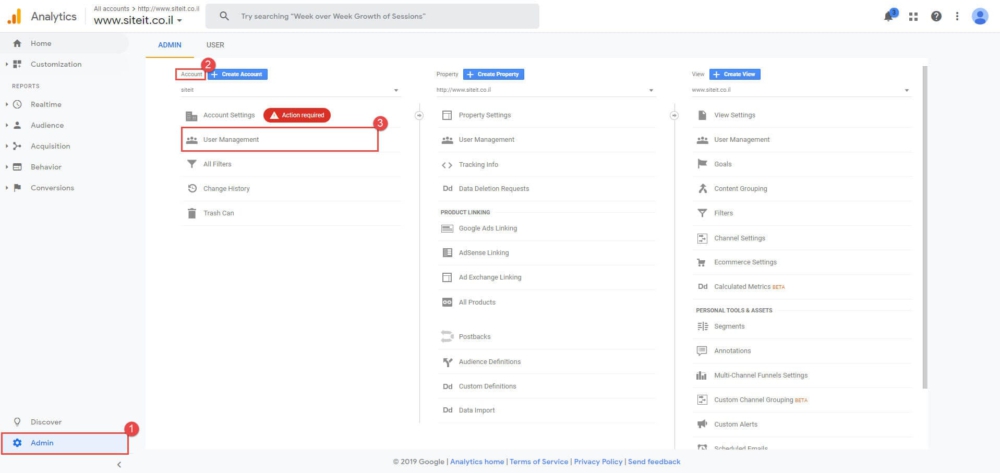
Task: Click the Home house icon
Action: [17, 43]
